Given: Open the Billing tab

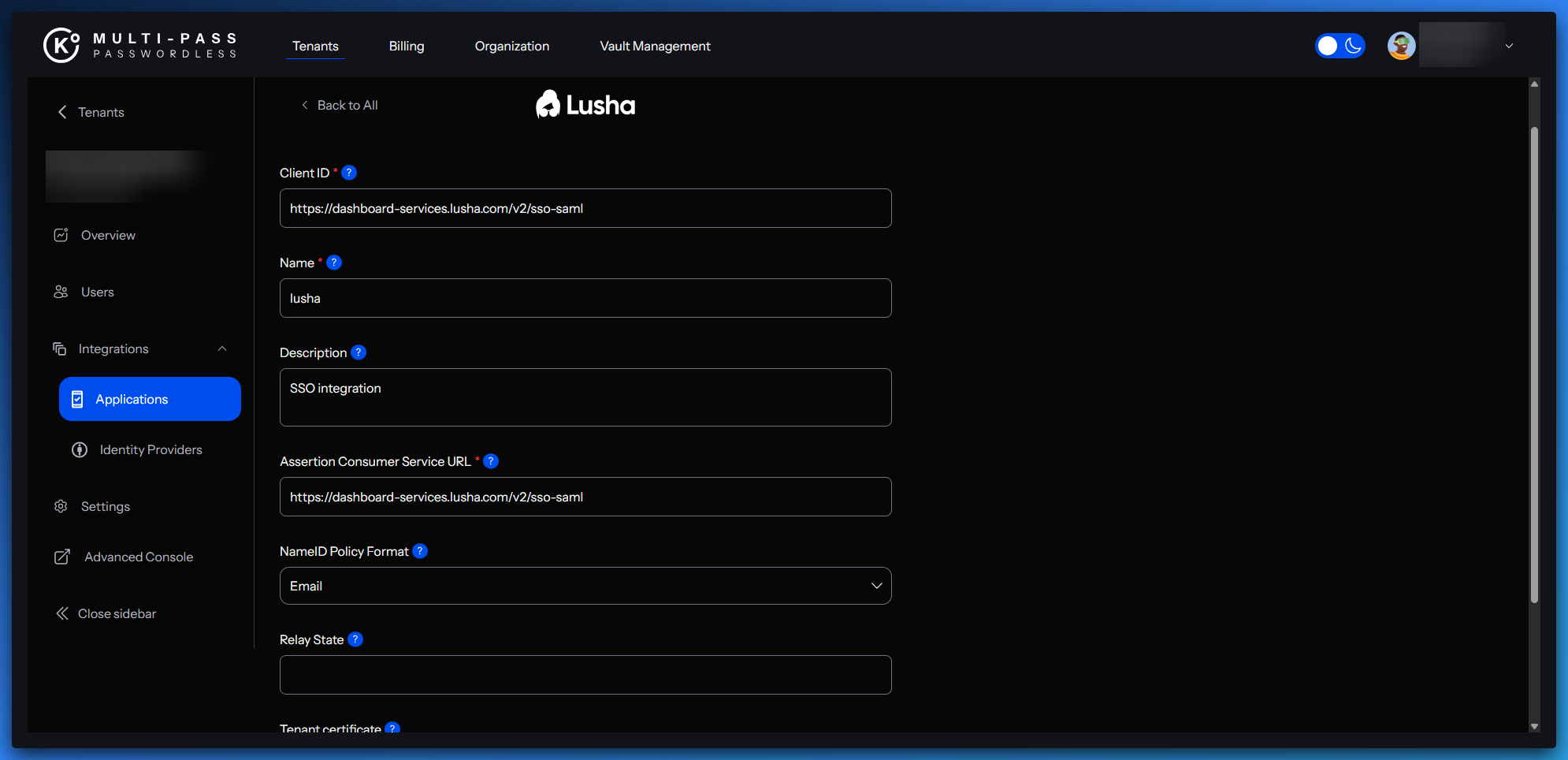Looking at the screenshot, I should point(407,46).
